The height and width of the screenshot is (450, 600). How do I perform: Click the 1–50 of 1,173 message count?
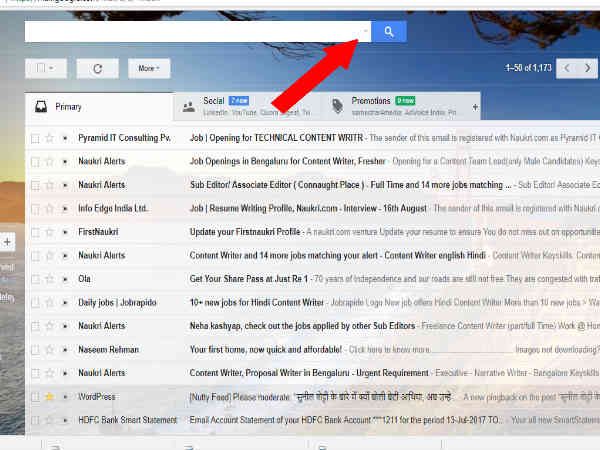[x=528, y=68]
